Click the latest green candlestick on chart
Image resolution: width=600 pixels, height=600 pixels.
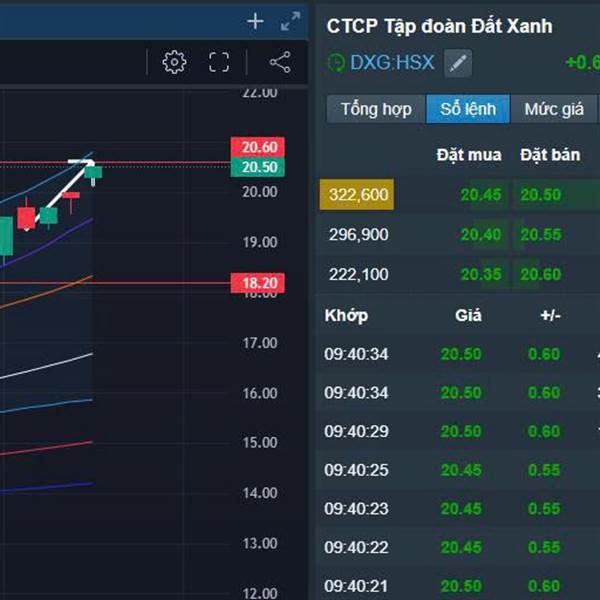click(93, 173)
